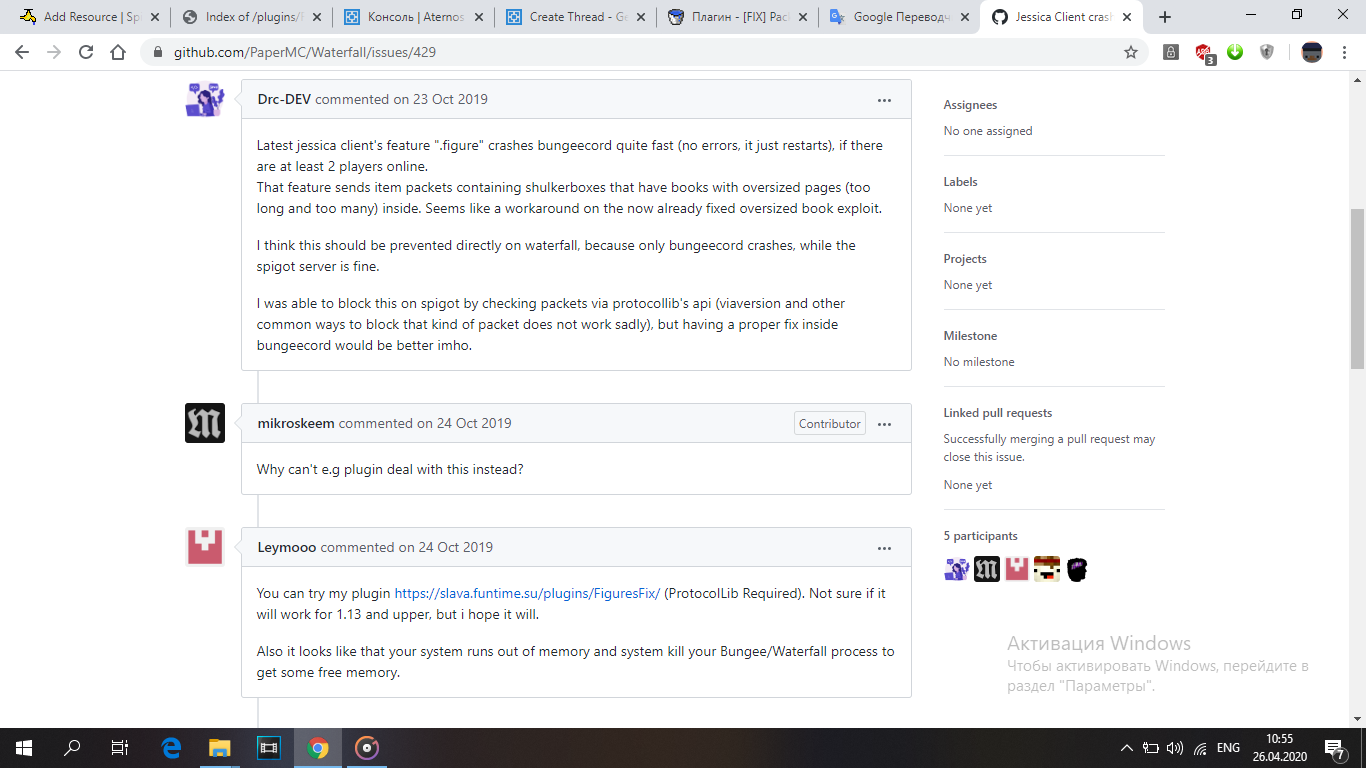Close the Jessica Client crash tab
Screen dimensions: 1366x768
tap(1129, 17)
